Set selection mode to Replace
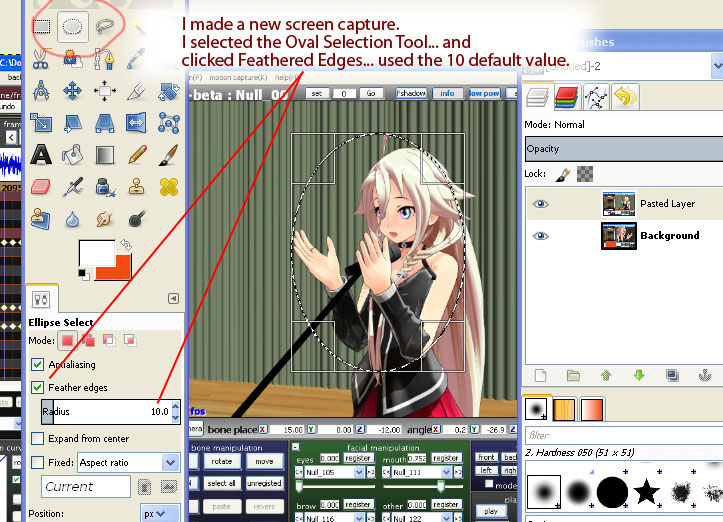This screenshot has height=522, width=723. tap(67, 341)
